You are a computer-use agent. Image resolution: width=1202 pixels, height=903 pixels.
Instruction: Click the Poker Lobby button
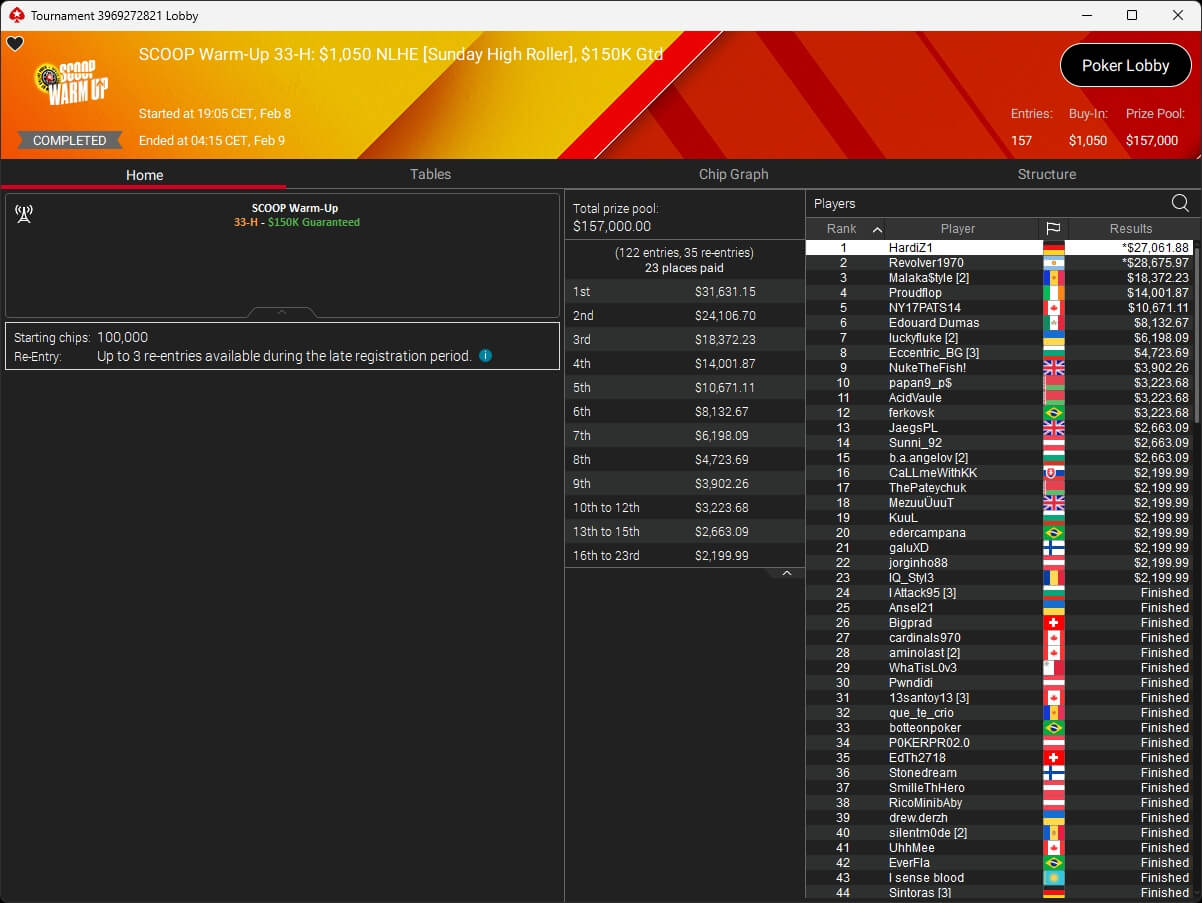1125,66
